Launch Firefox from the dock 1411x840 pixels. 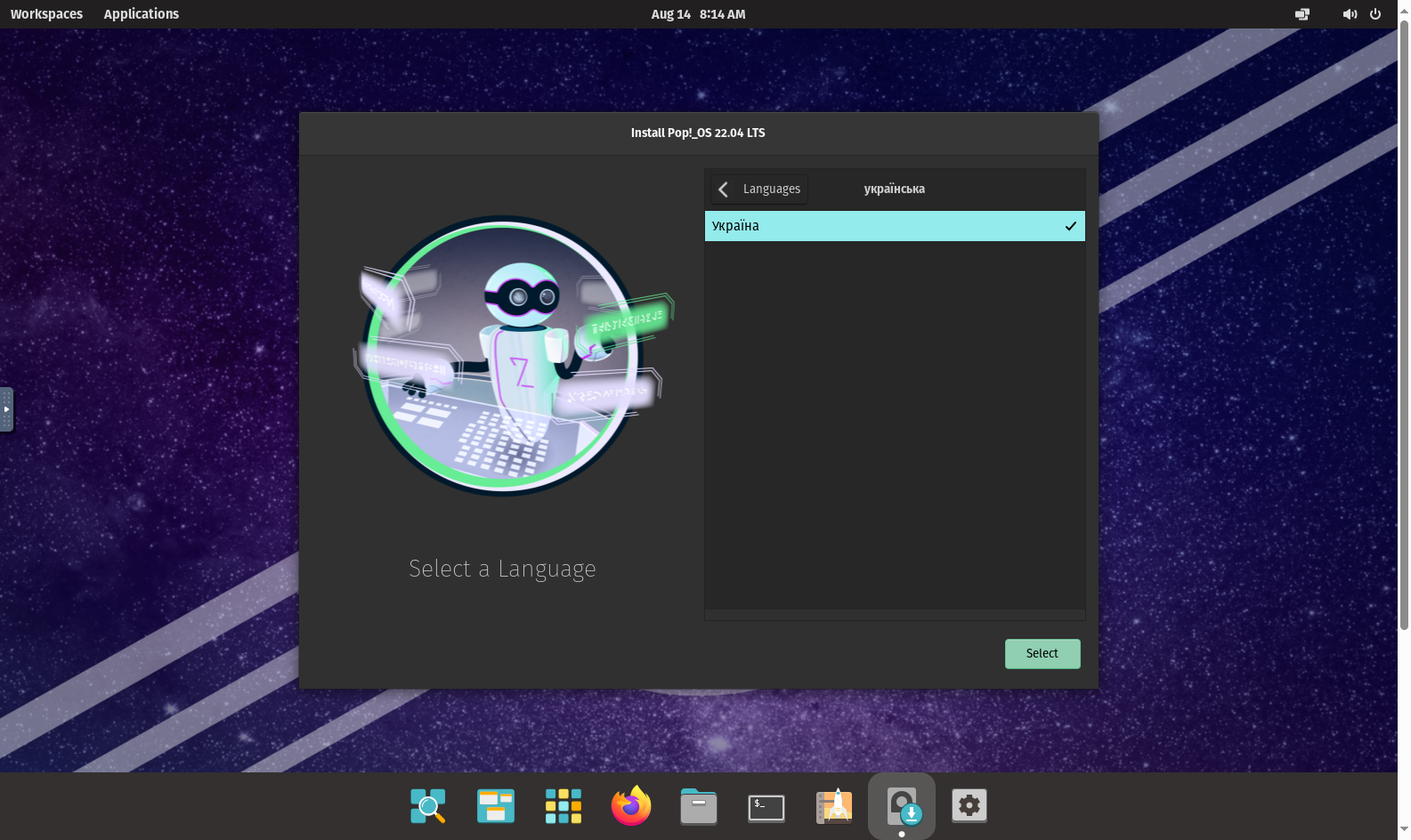click(631, 806)
